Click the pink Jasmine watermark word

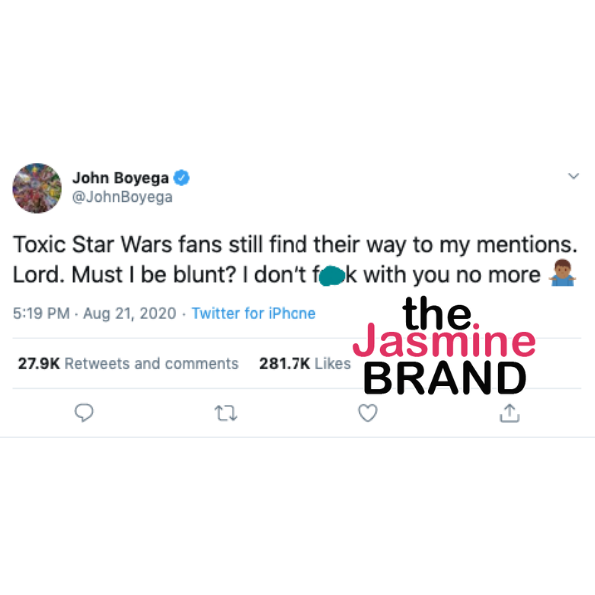444,340
